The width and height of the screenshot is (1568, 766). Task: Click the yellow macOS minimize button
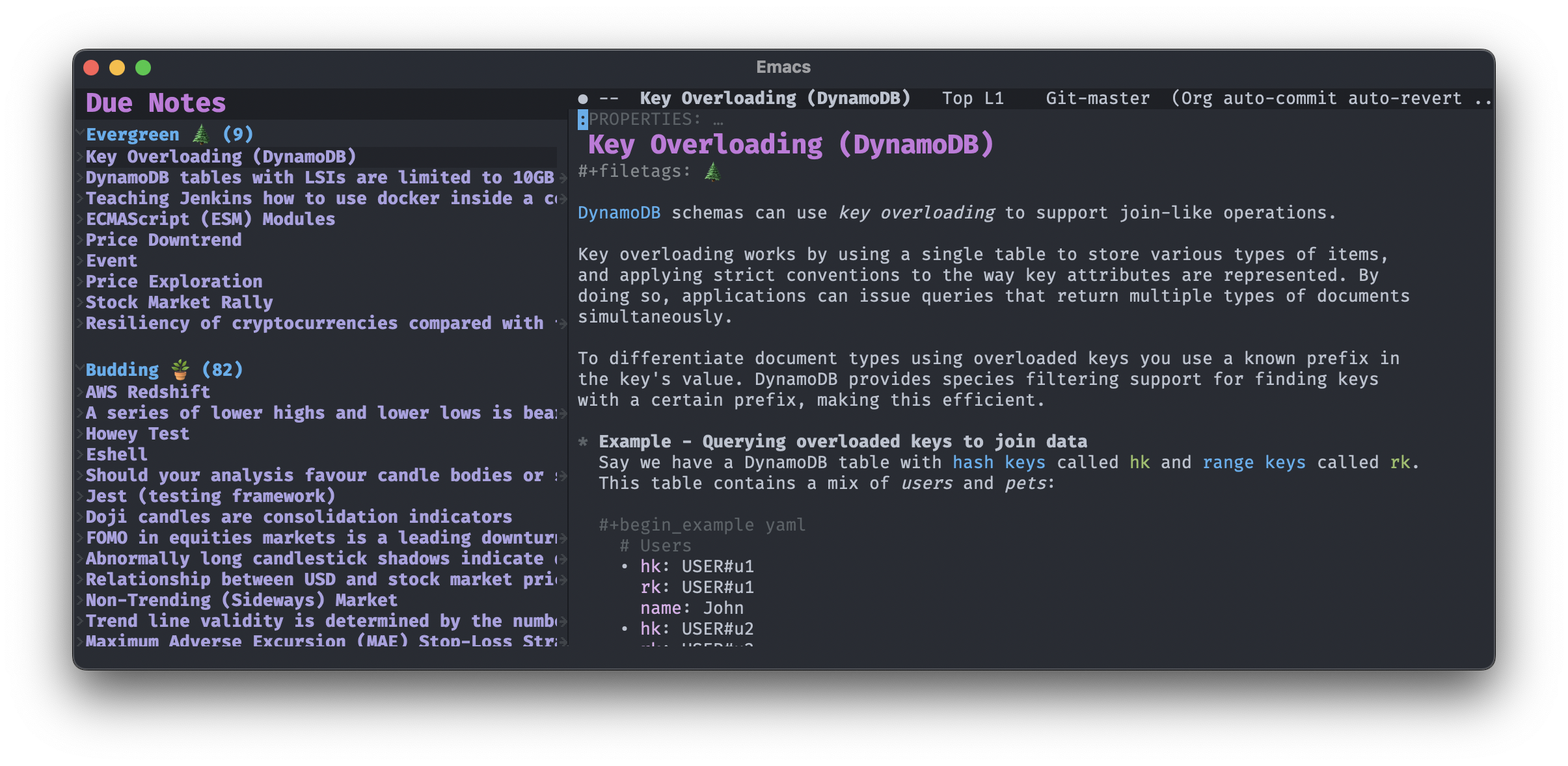117,68
